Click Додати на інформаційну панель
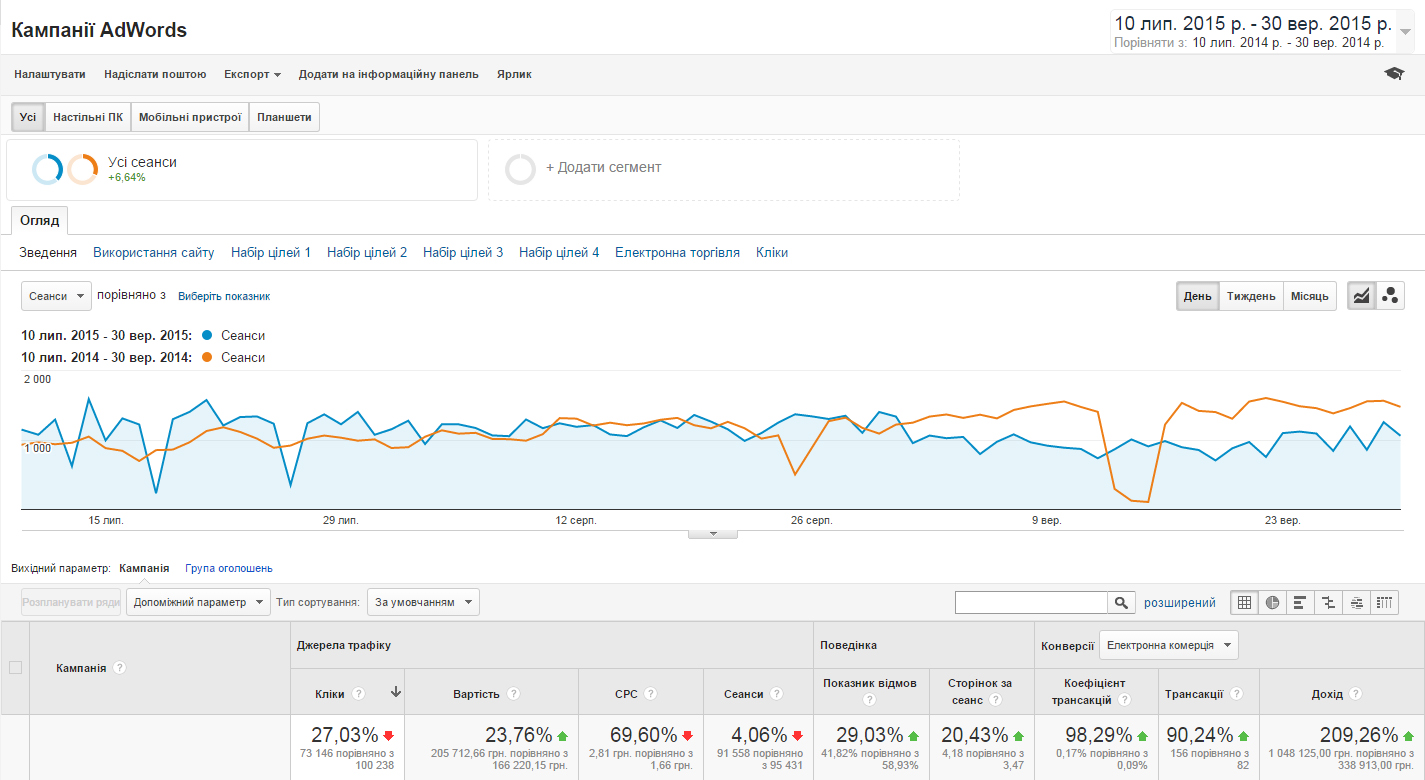 coord(388,74)
